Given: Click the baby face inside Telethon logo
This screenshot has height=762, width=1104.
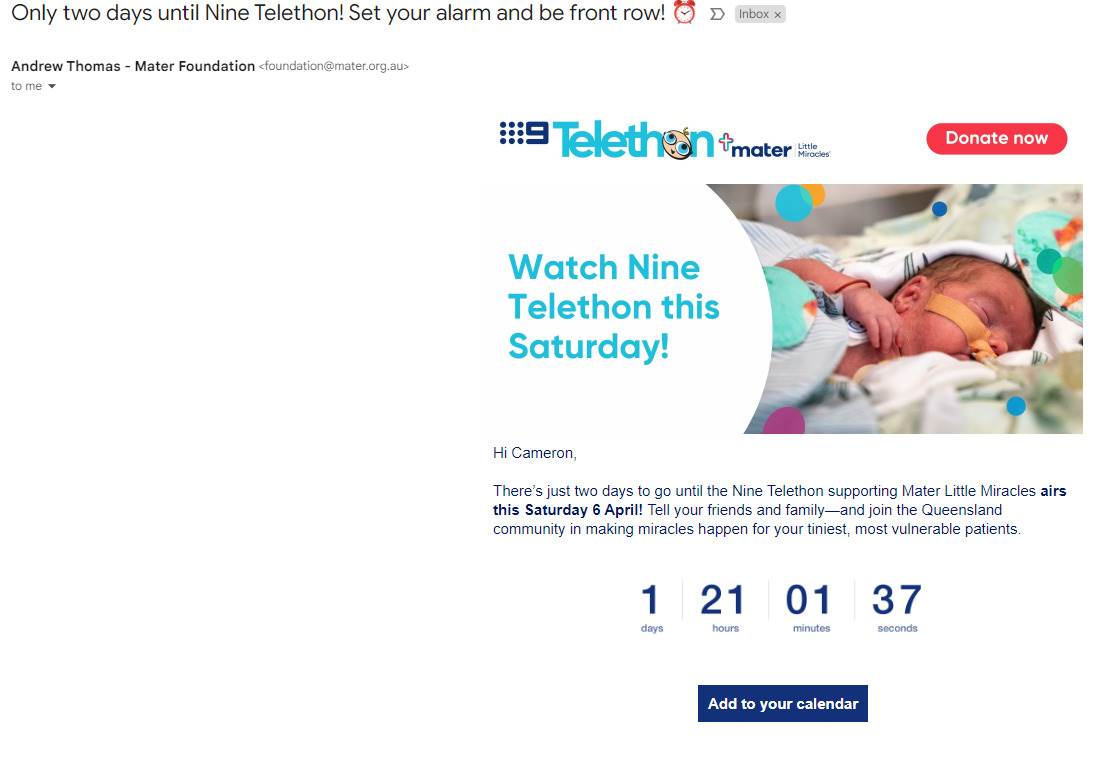Looking at the screenshot, I should 679,144.
